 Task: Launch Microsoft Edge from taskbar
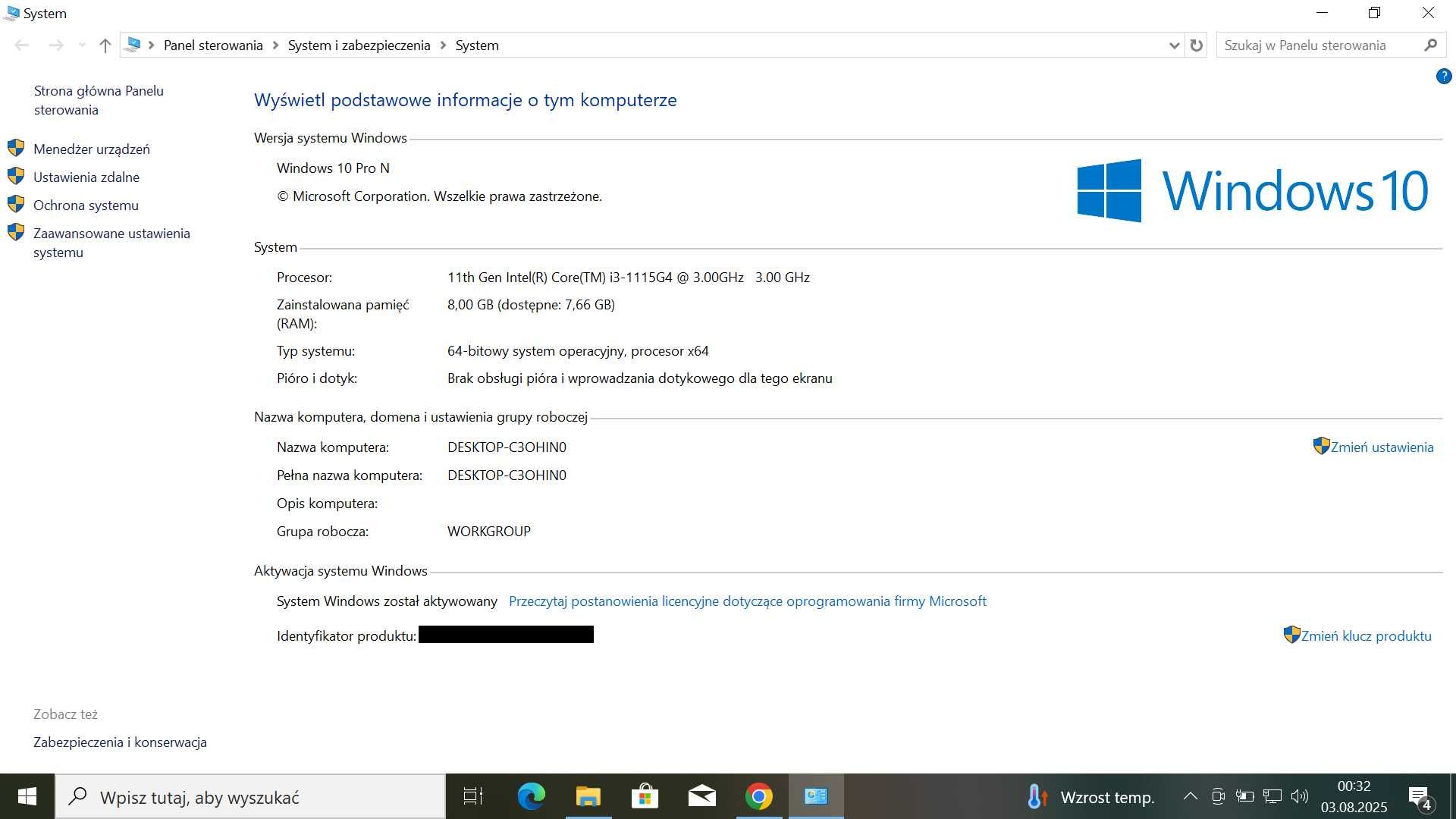pos(531,796)
